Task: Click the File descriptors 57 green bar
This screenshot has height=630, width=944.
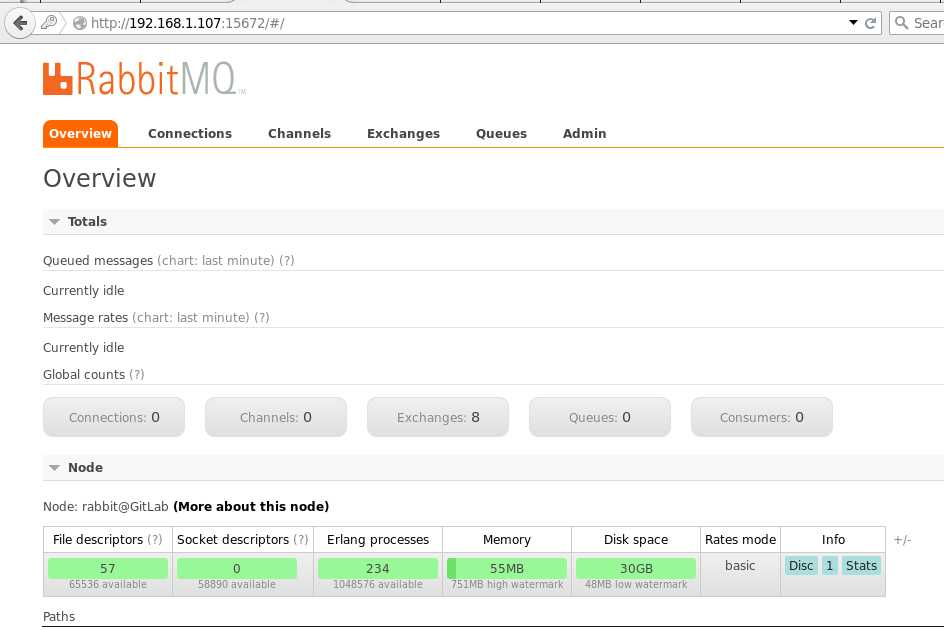Action: click(x=108, y=568)
